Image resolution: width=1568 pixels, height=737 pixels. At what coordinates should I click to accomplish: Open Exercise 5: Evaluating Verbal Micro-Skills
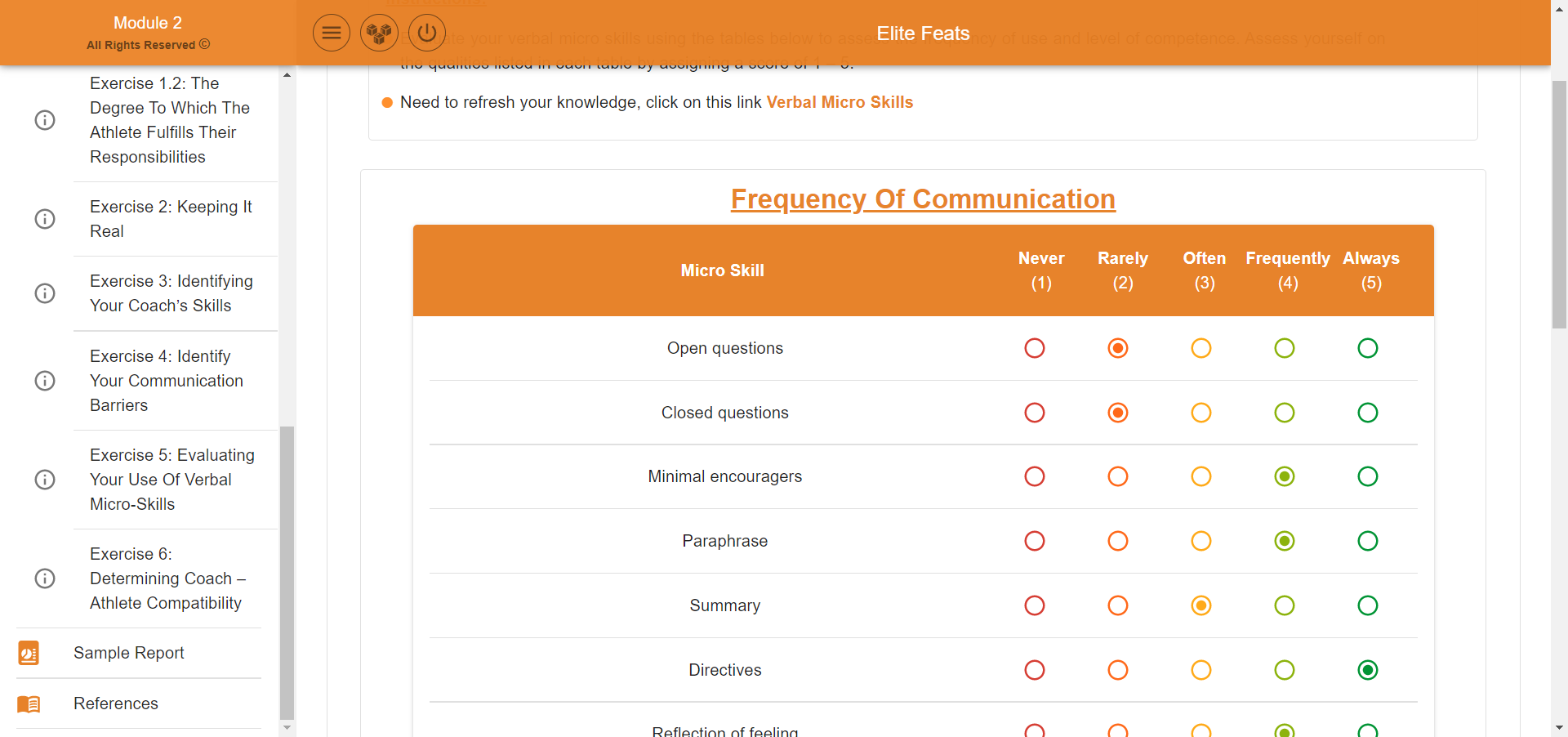171,480
